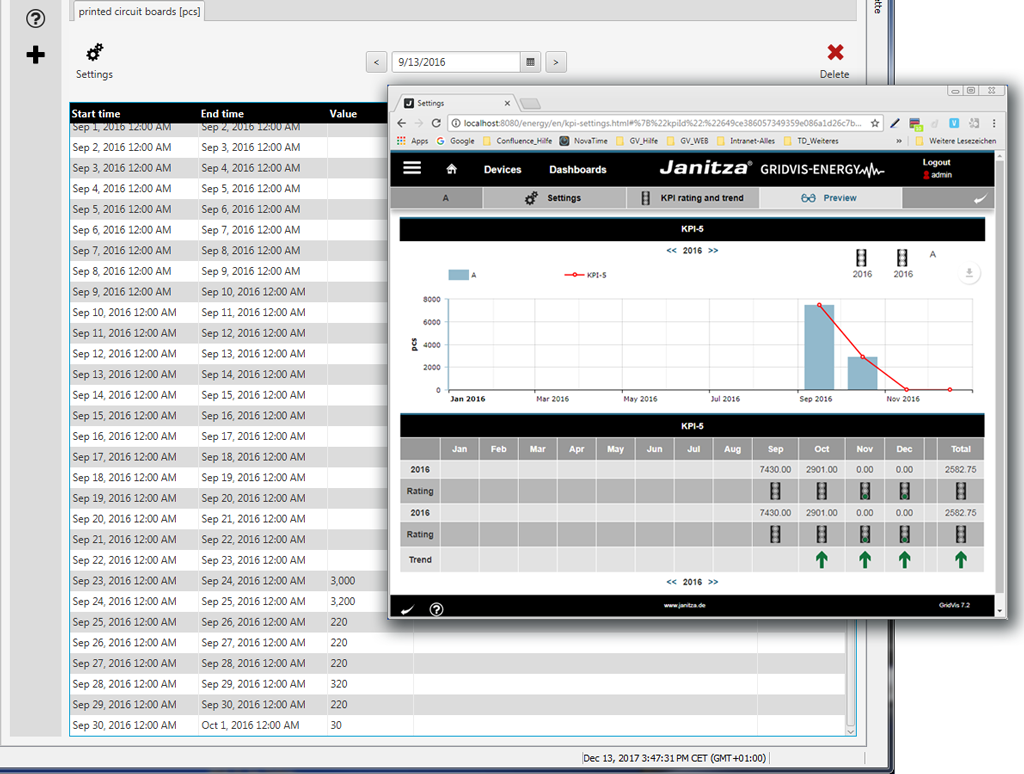
Task: Click the blue A legend color swatch
Action: pyautogui.click(x=458, y=274)
